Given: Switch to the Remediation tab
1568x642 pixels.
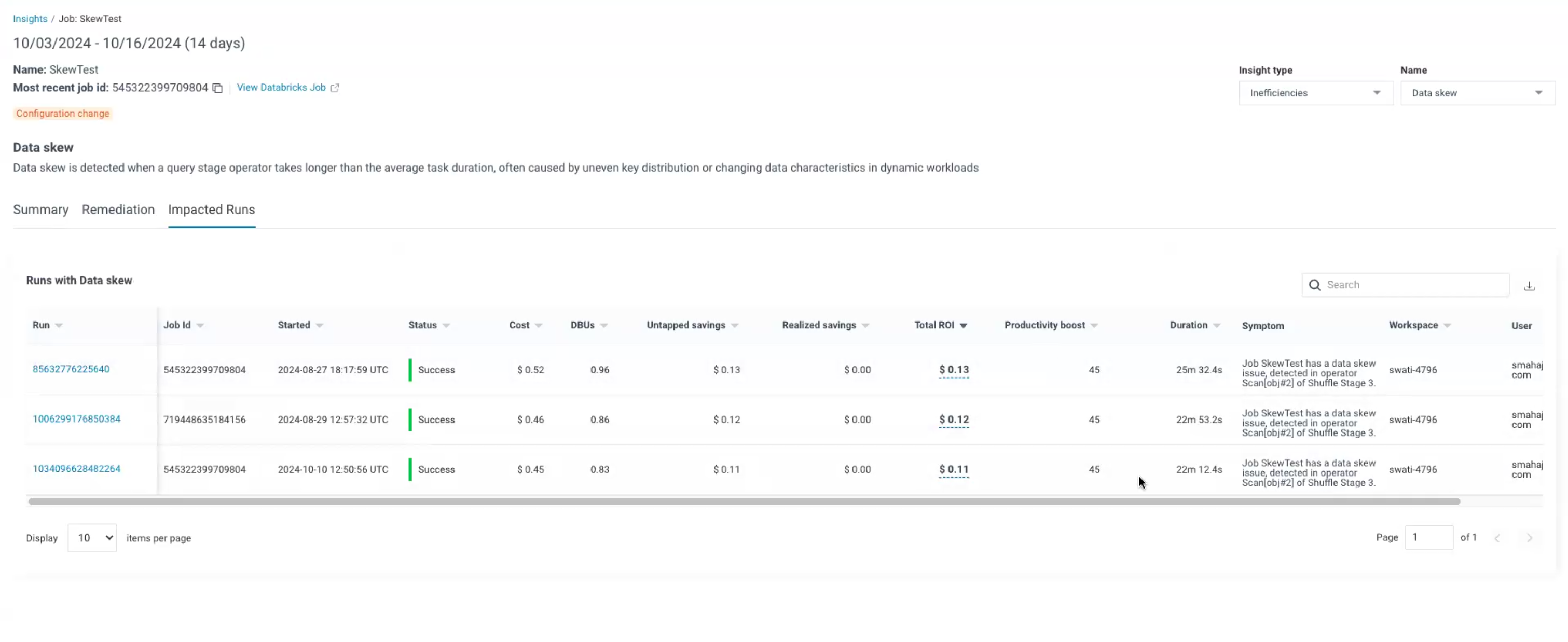Looking at the screenshot, I should [118, 210].
